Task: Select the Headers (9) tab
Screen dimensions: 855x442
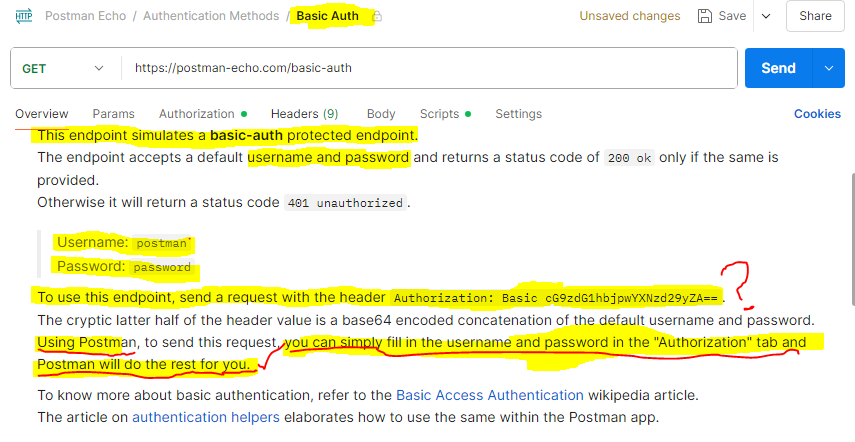Action: 304,114
